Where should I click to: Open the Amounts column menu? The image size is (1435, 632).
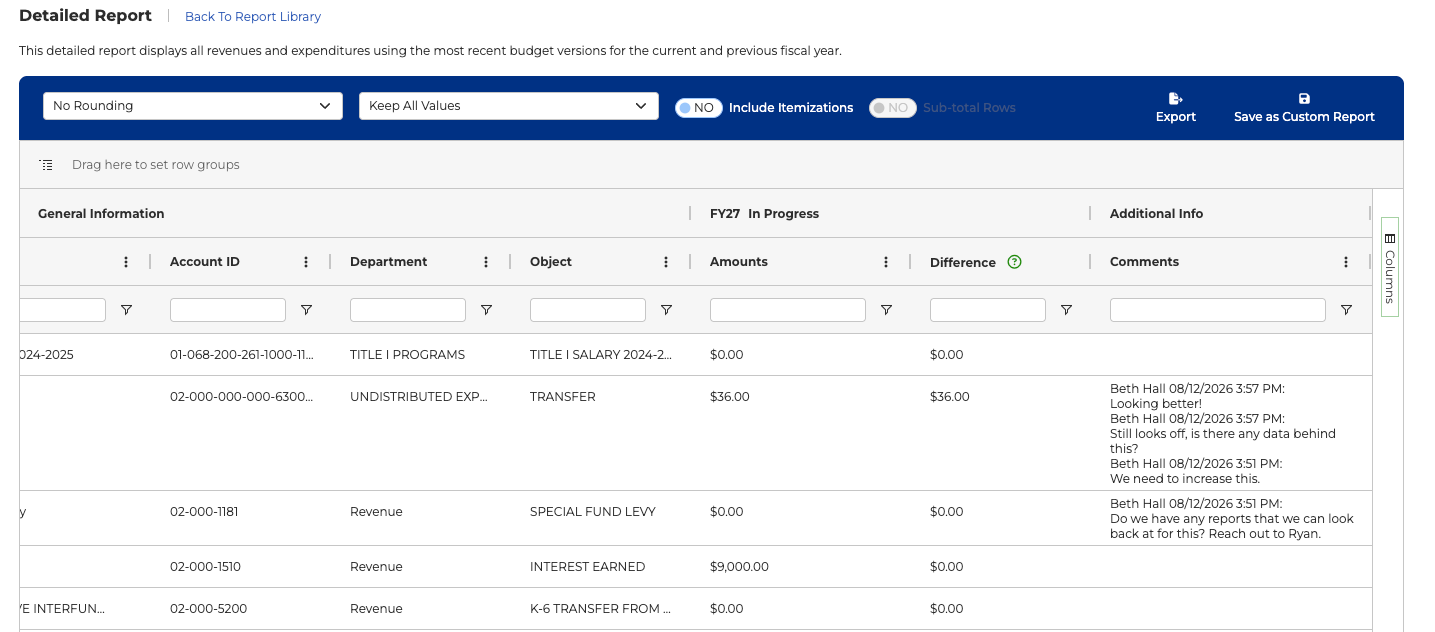(886, 262)
